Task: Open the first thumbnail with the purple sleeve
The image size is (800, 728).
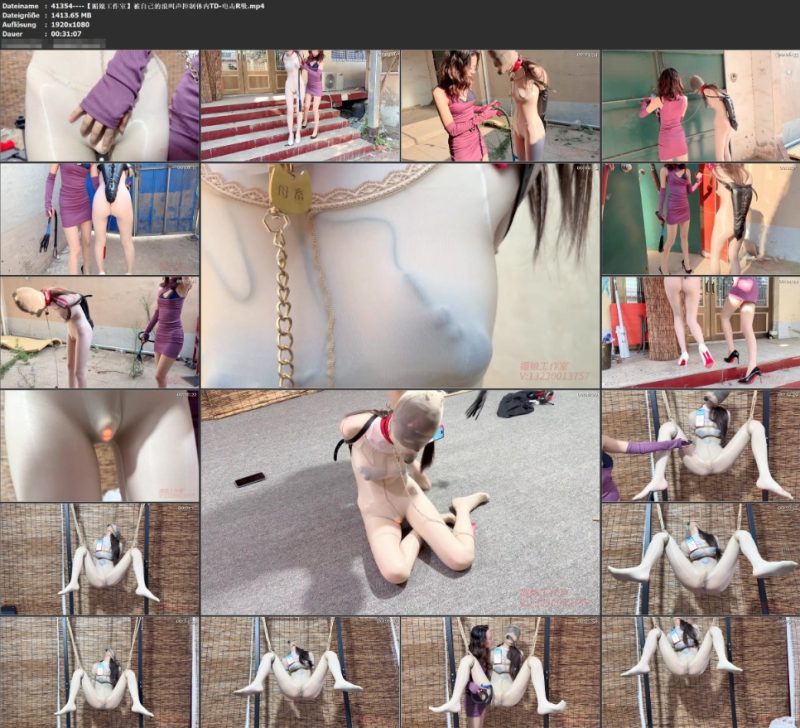Action: (x=99, y=105)
